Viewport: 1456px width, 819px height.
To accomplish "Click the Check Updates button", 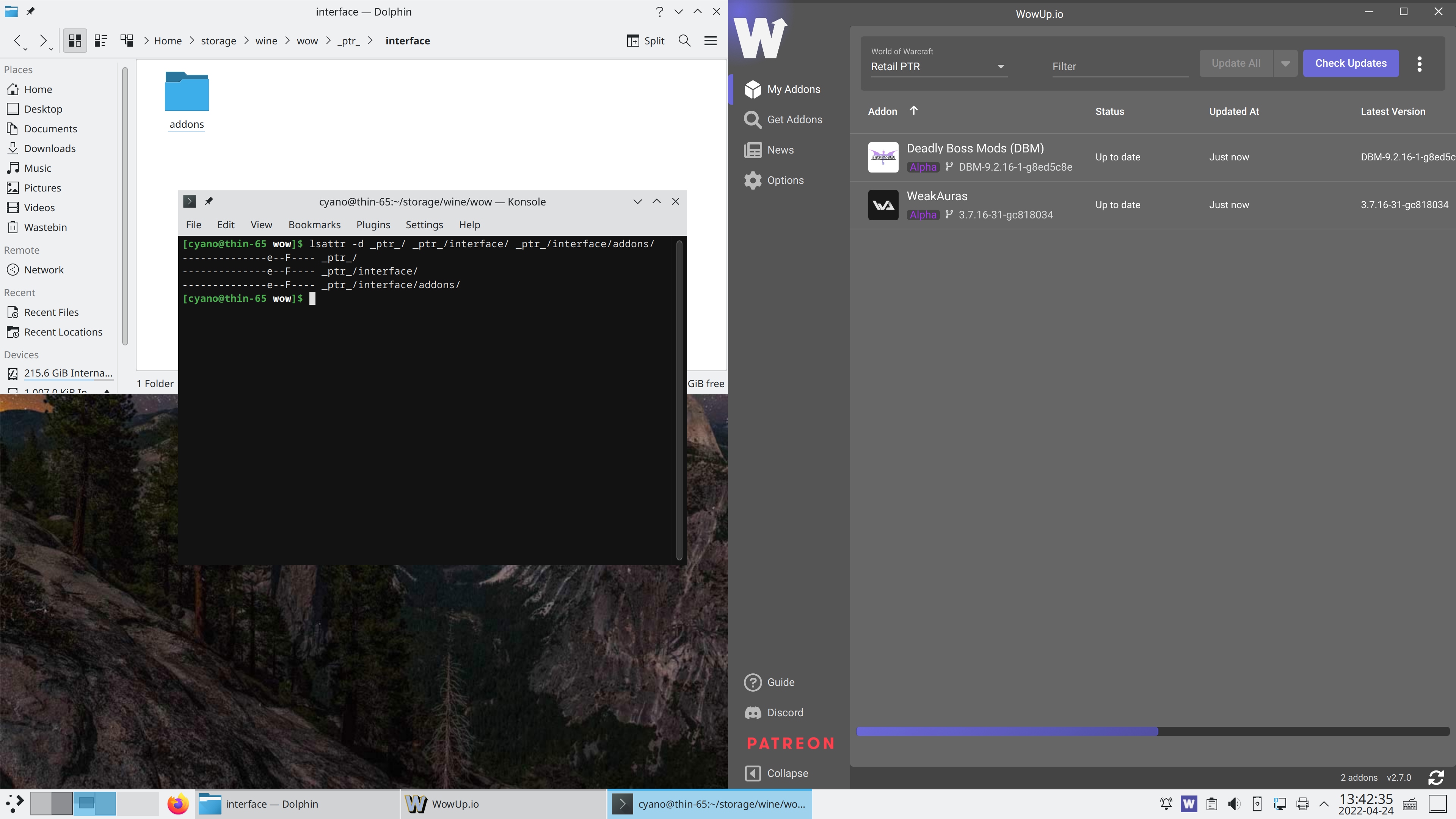I will 1350,63.
